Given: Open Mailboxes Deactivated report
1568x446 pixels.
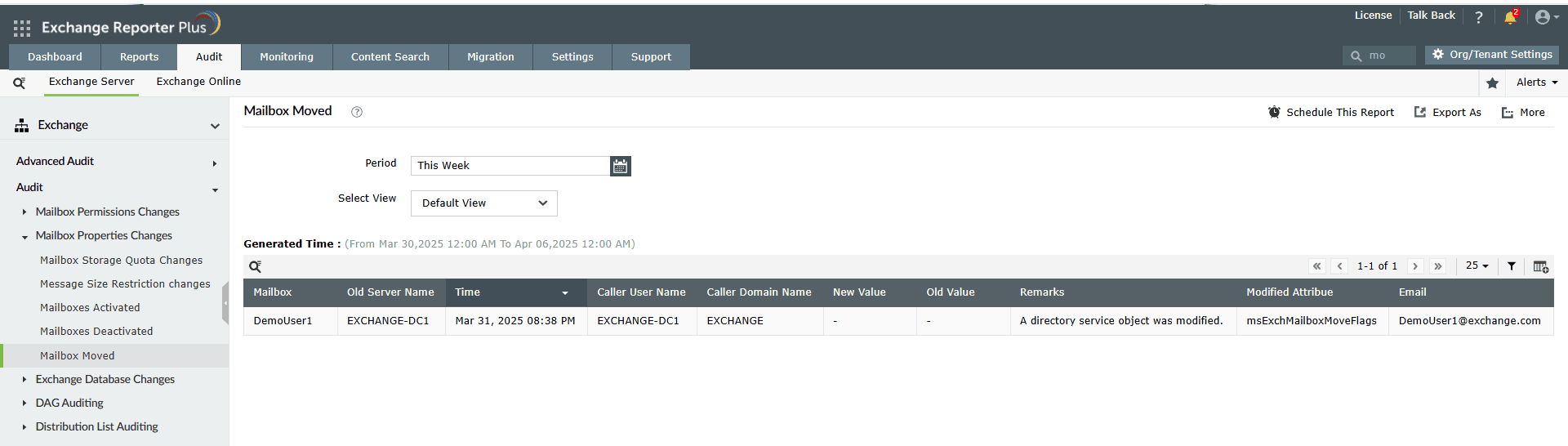Looking at the screenshot, I should [x=96, y=332].
